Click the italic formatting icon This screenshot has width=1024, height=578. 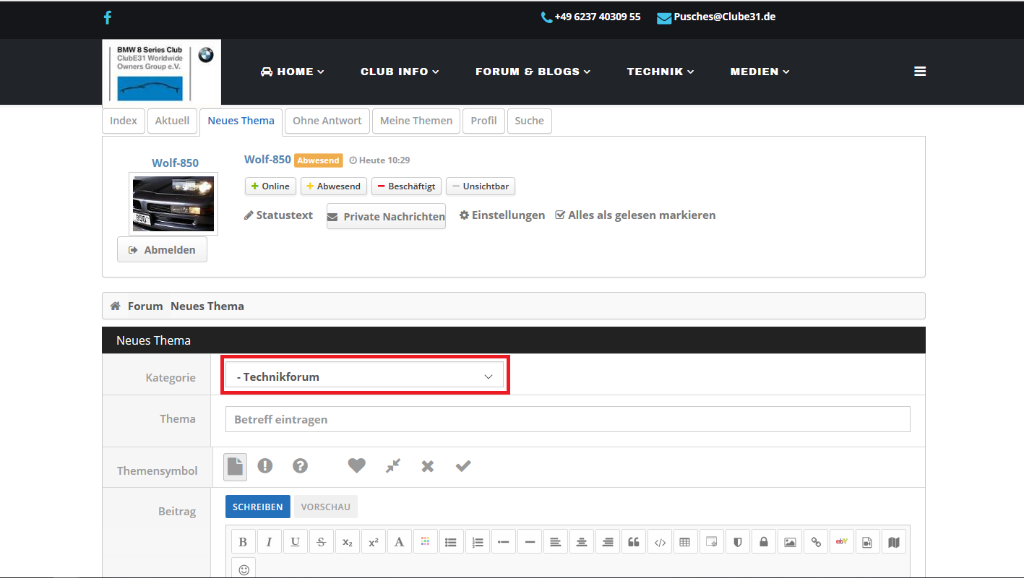coord(269,542)
